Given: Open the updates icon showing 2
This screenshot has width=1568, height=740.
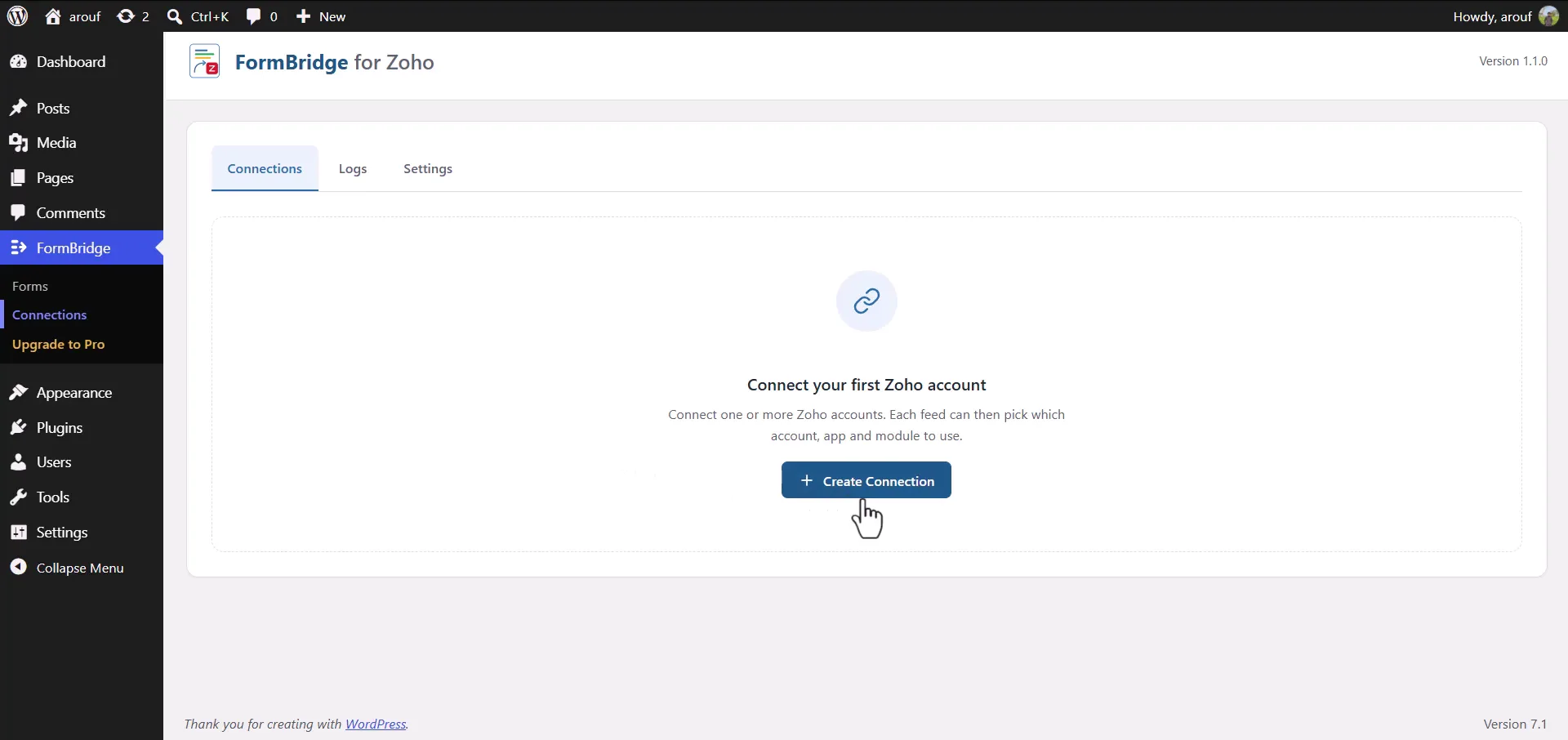Looking at the screenshot, I should point(126,16).
